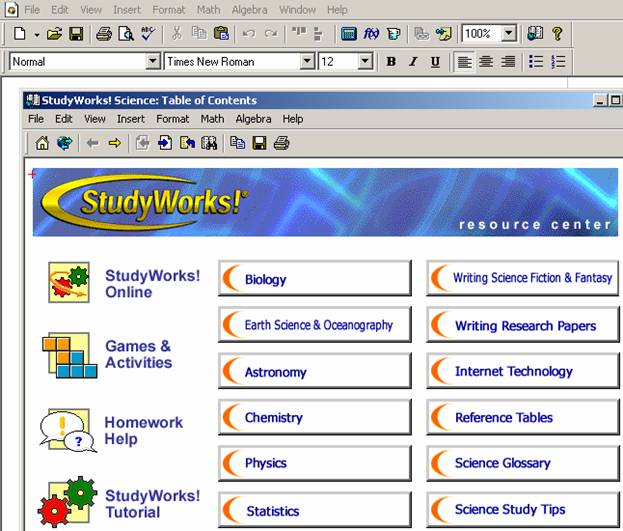Select right text alignment
This screenshot has width=623, height=531.
coord(508,62)
